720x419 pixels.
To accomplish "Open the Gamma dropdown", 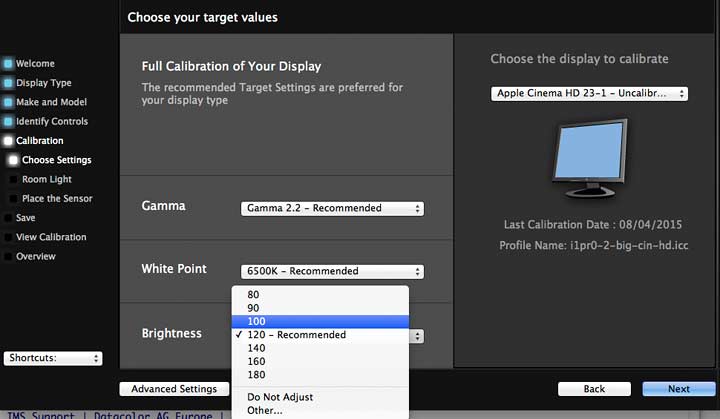I will pyautogui.click(x=332, y=208).
